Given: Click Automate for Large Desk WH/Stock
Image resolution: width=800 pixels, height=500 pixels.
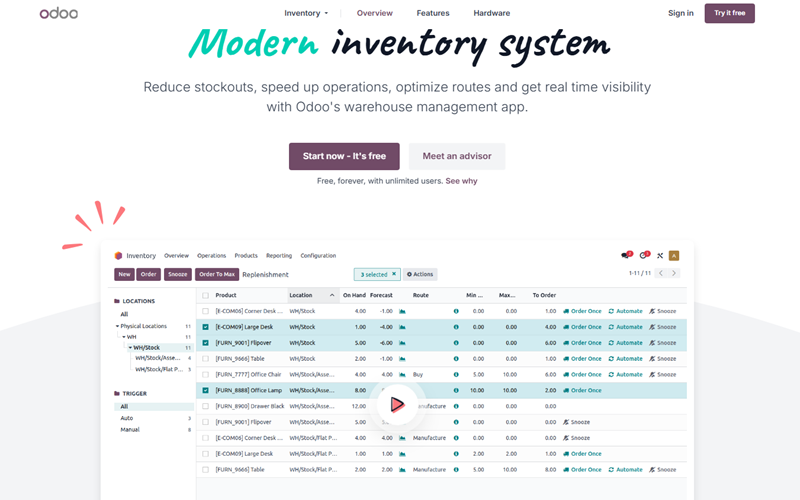Looking at the screenshot, I should pos(626,327).
